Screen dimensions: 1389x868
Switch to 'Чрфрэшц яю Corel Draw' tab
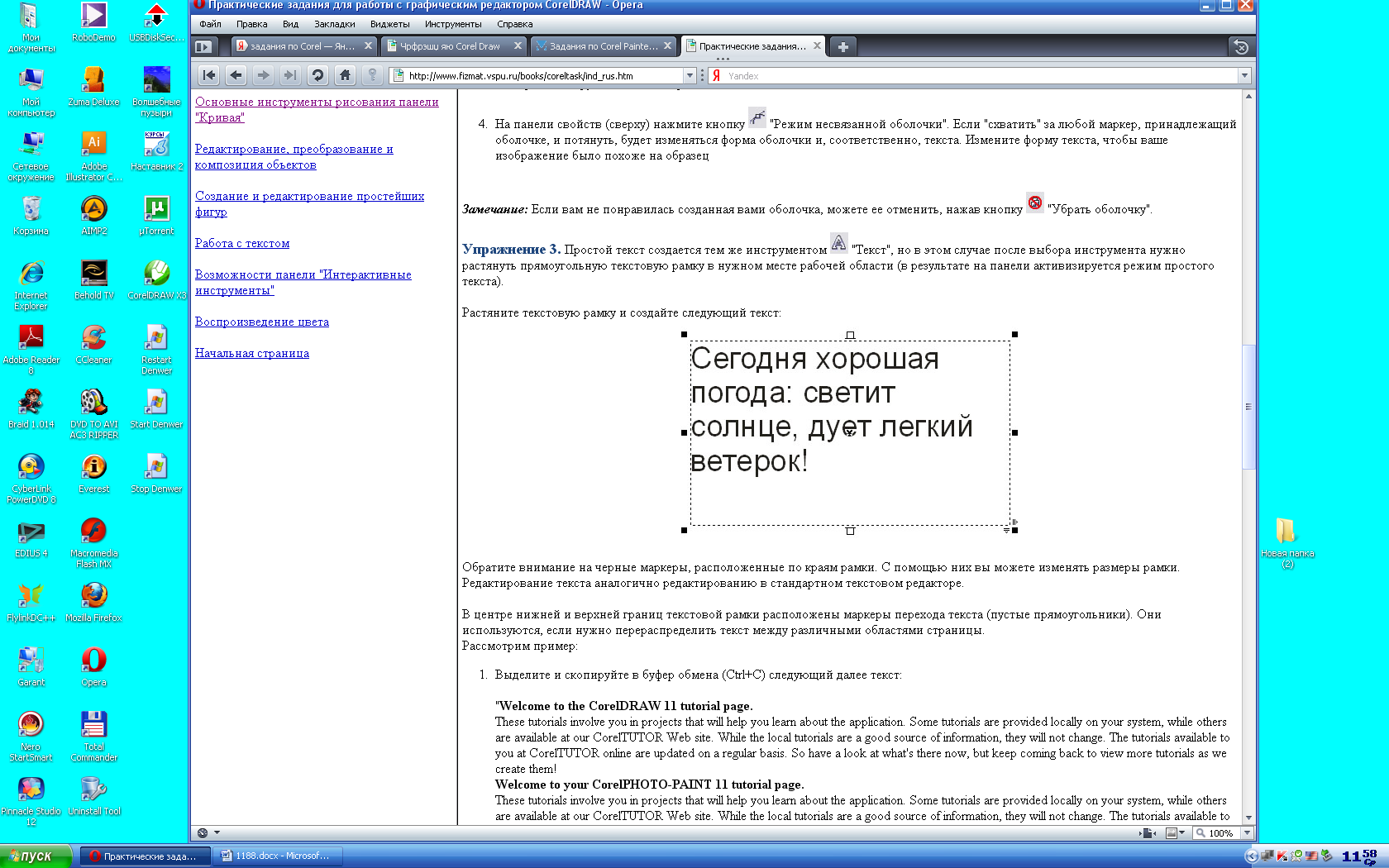click(453, 46)
